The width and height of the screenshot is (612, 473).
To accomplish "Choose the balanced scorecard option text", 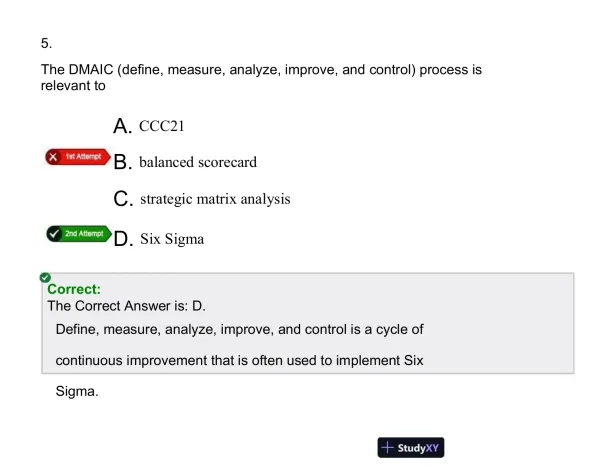I will (198, 162).
